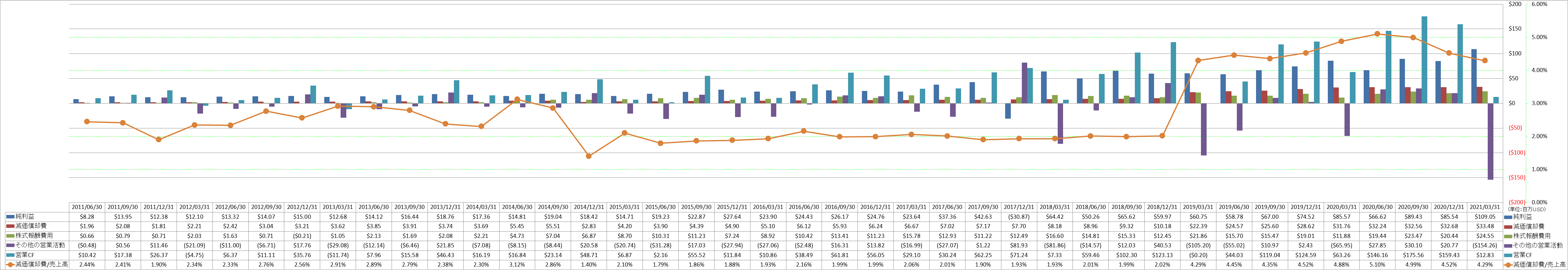The image size is (1568, 270).
Task: Click the $123.13 operating cash flow cell
Action: (1162, 255)
